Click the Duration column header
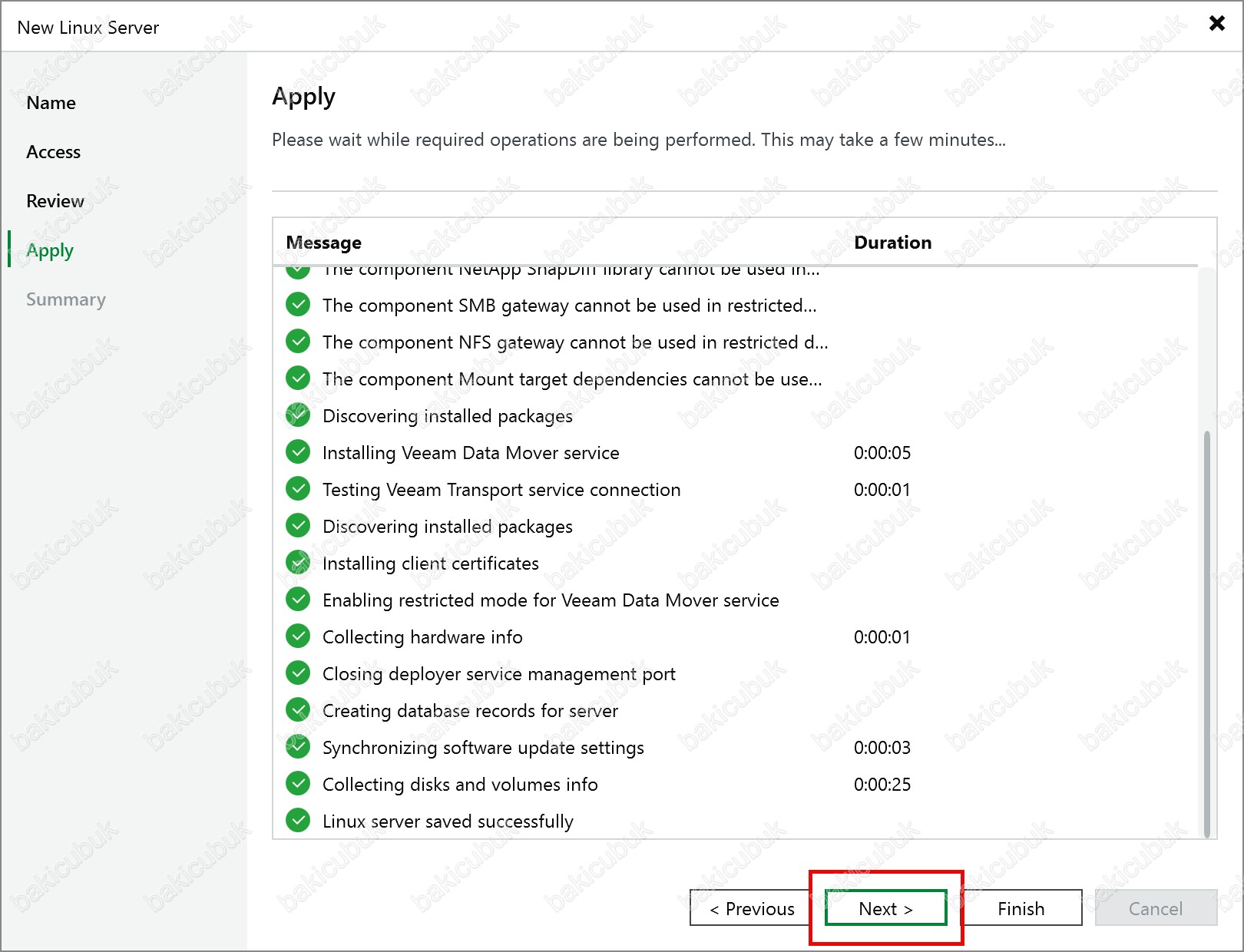This screenshot has width=1244, height=952. click(x=892, y=243)
